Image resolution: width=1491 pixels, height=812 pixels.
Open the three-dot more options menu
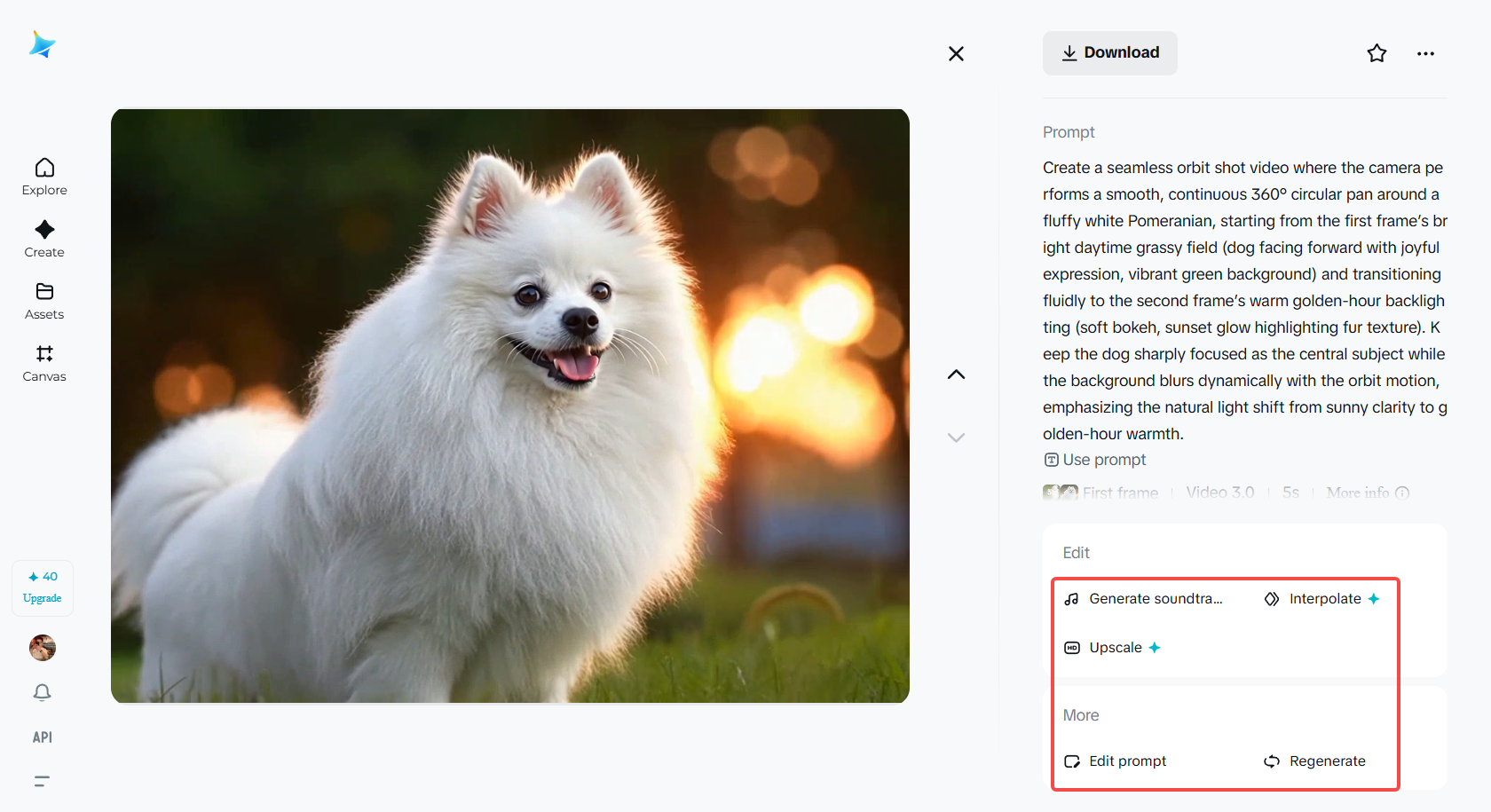1425,53
